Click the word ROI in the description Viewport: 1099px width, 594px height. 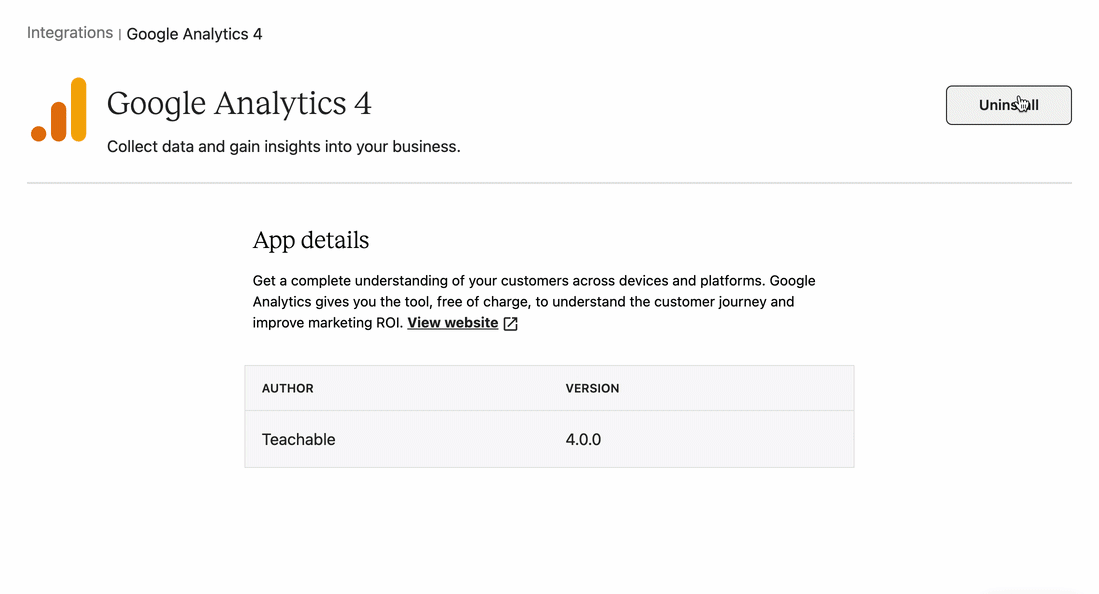389,323
